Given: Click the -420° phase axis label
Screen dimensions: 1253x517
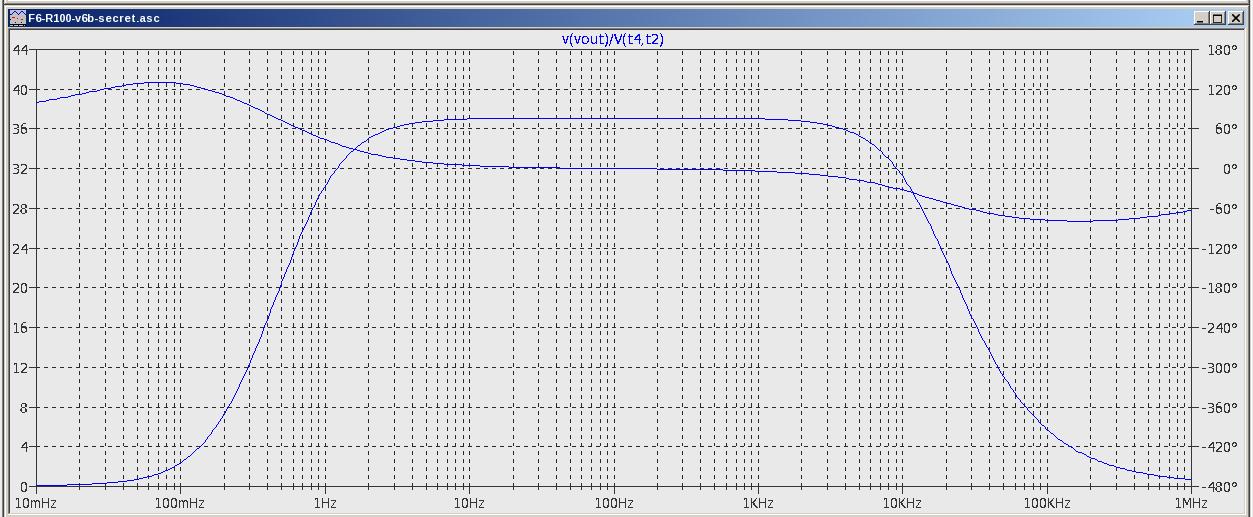Looking at the screenshot, I should tap(1220, 447).
